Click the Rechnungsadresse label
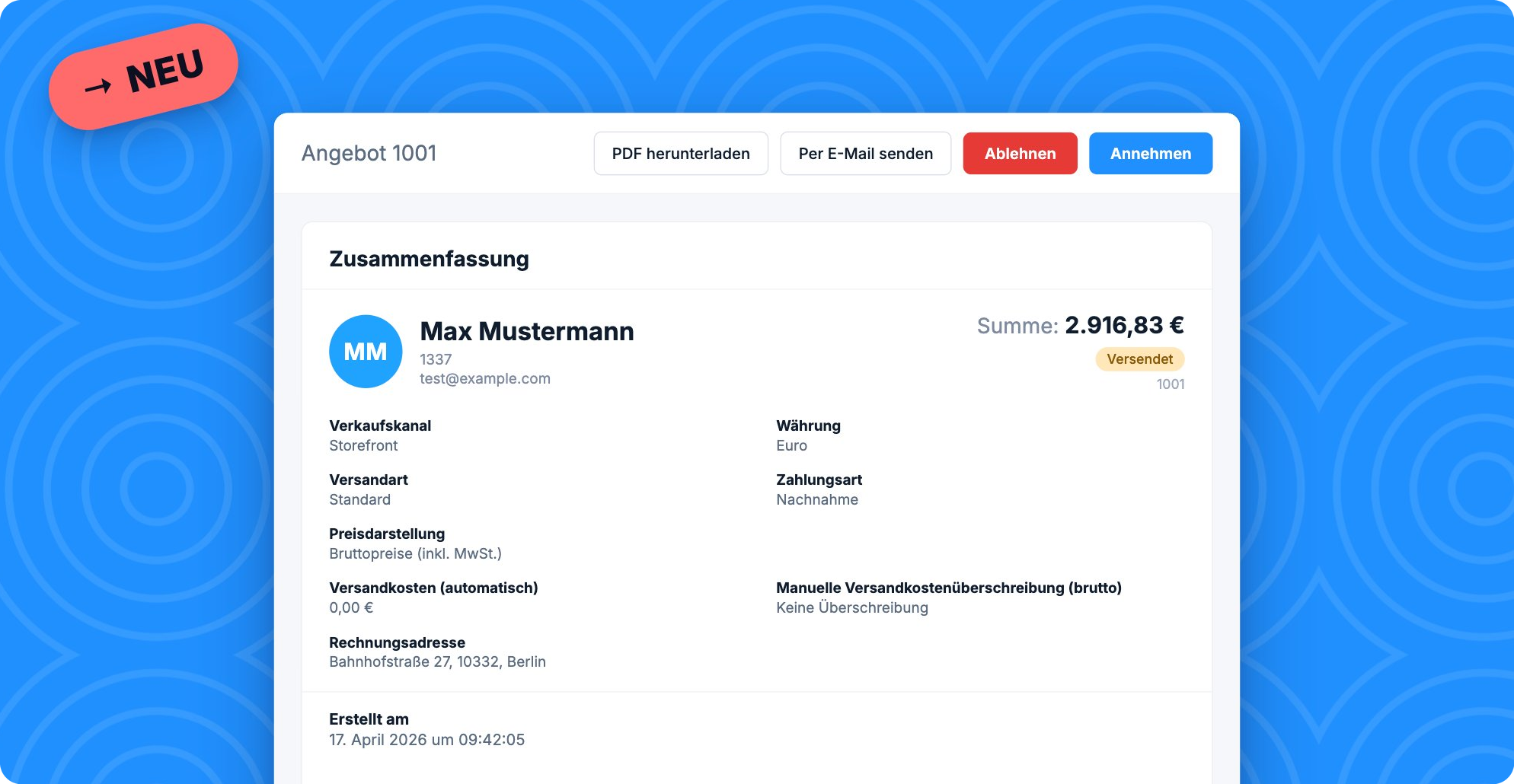The width and height of the screenshot is (1514, 784). point(397,643)
